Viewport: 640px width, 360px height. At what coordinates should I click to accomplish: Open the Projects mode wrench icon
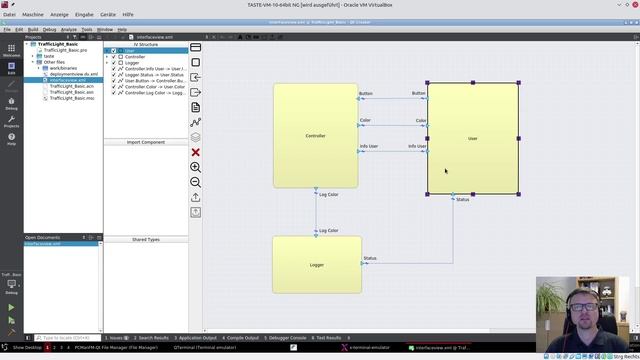[x=11, y=121]
